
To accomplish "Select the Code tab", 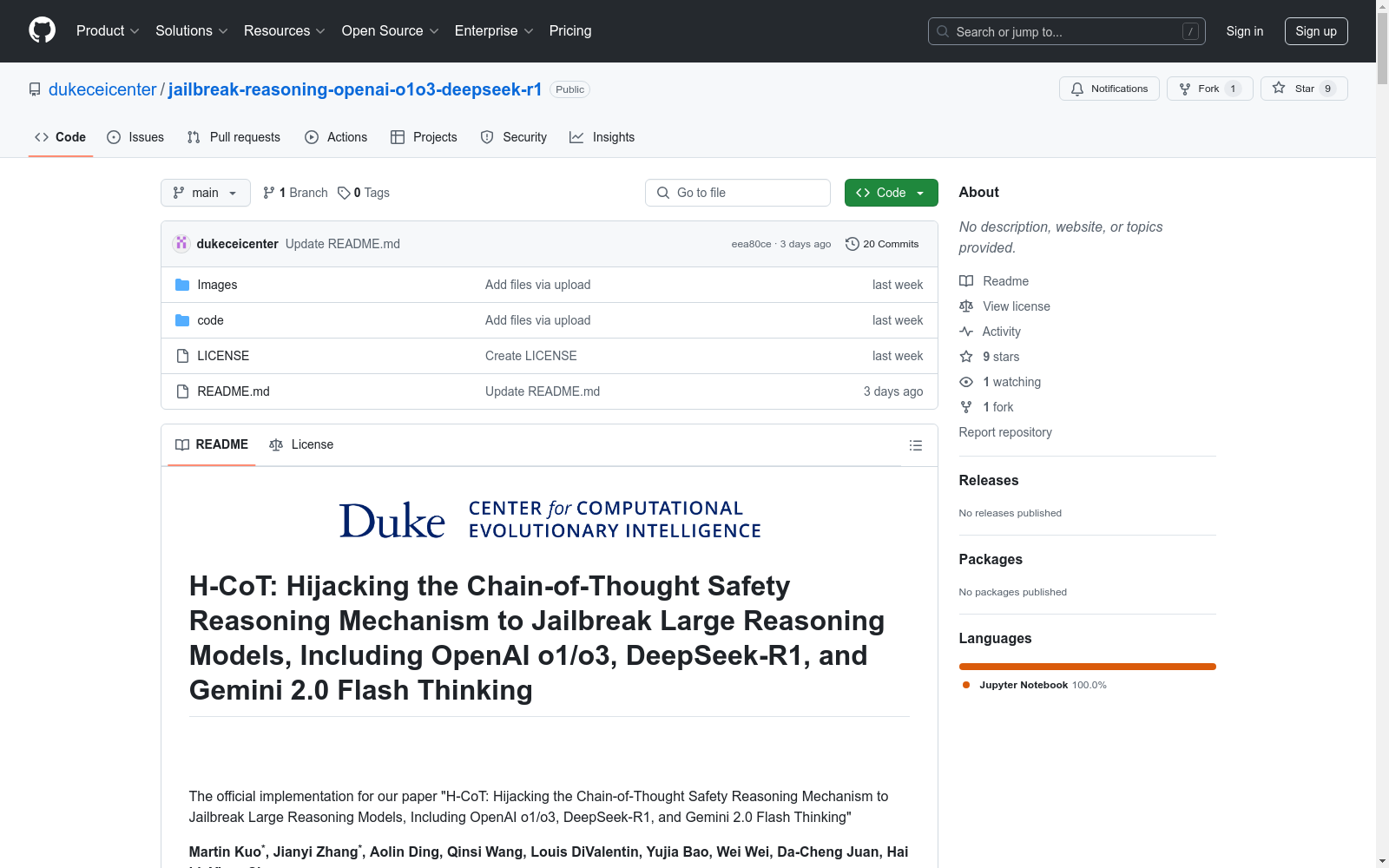I will point(61,137).
